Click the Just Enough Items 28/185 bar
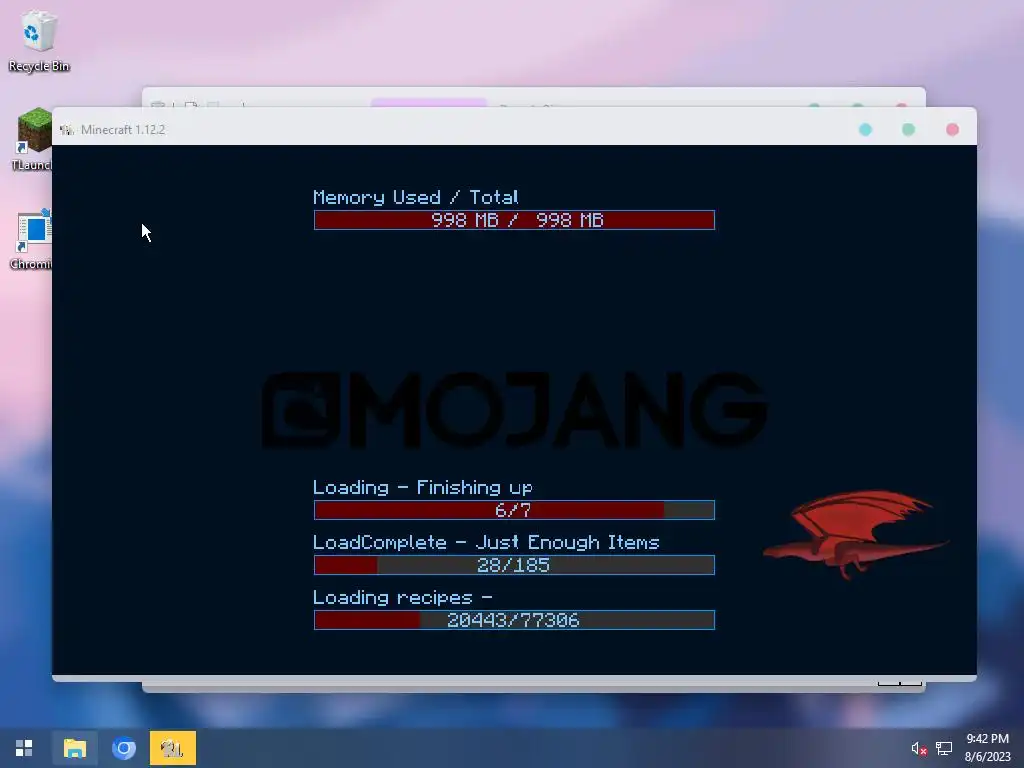Viewport: 1024px width, 768px height. [514, 565]
